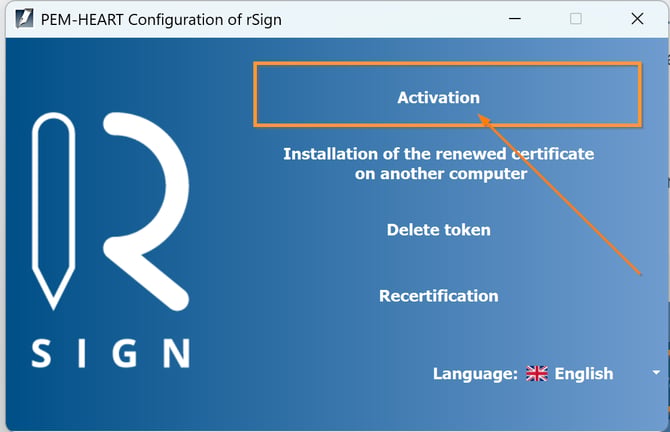The width and height of the screenshot is (670, 432).
Task: Minimize the PEM-HEART Configuration window
Action: [515, 19]
